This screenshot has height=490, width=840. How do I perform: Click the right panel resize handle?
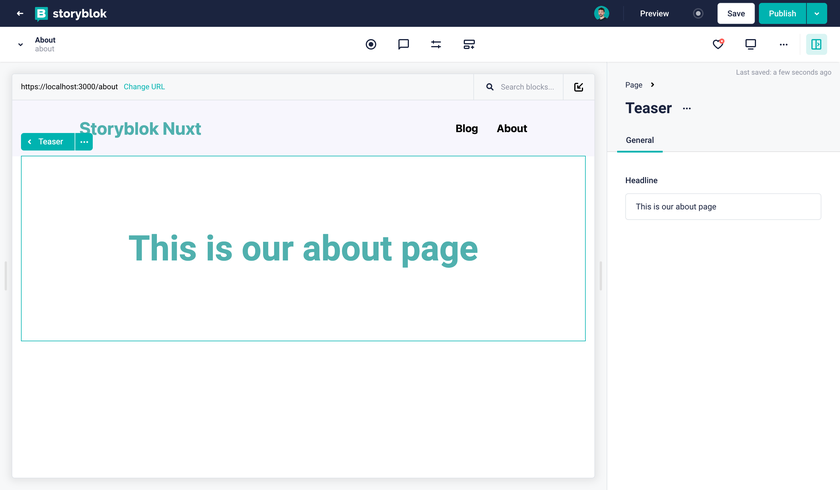pos(601,276)
